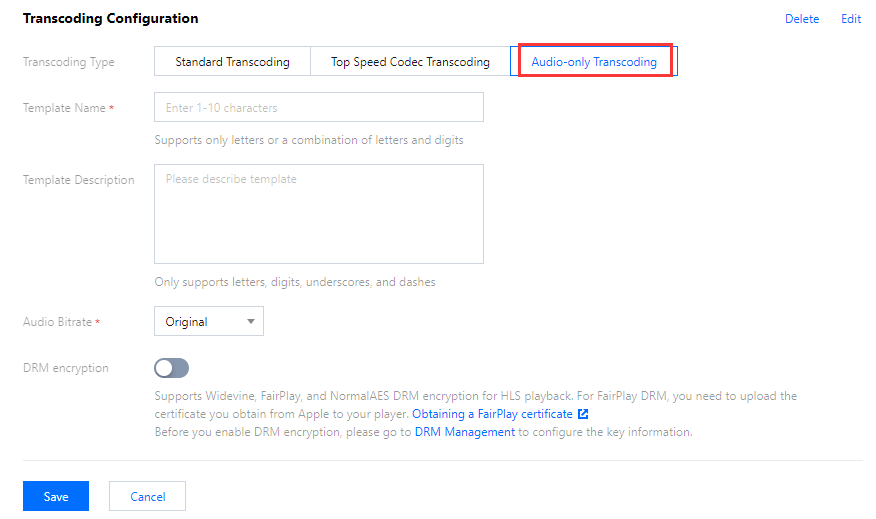This screenshot has width=876, height=519.
Task: Click the Delete link at top right
Action: pyautogui.click(x=801, y=19)
